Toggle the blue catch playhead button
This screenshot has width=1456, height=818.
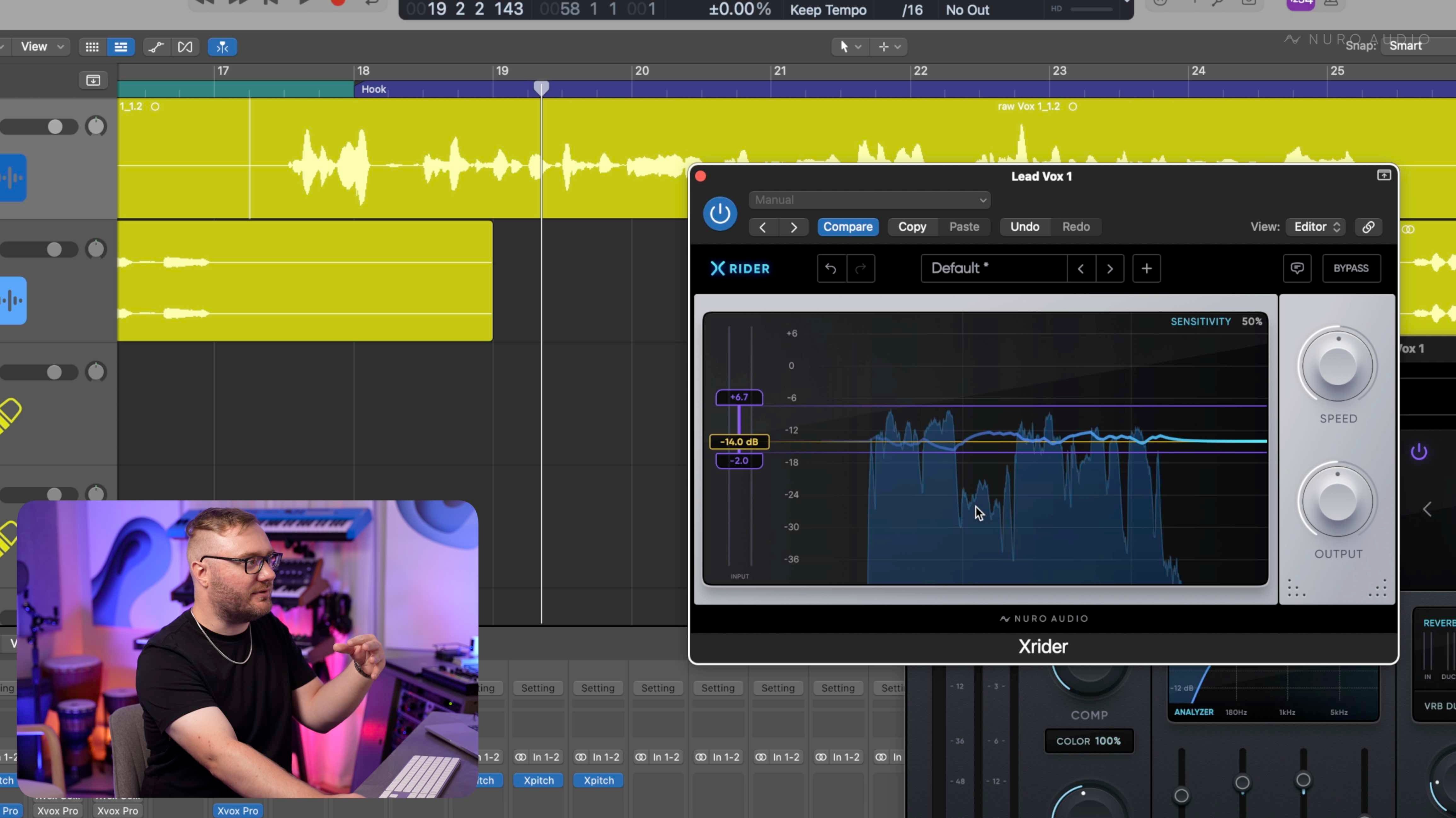[x=222, y=47]
